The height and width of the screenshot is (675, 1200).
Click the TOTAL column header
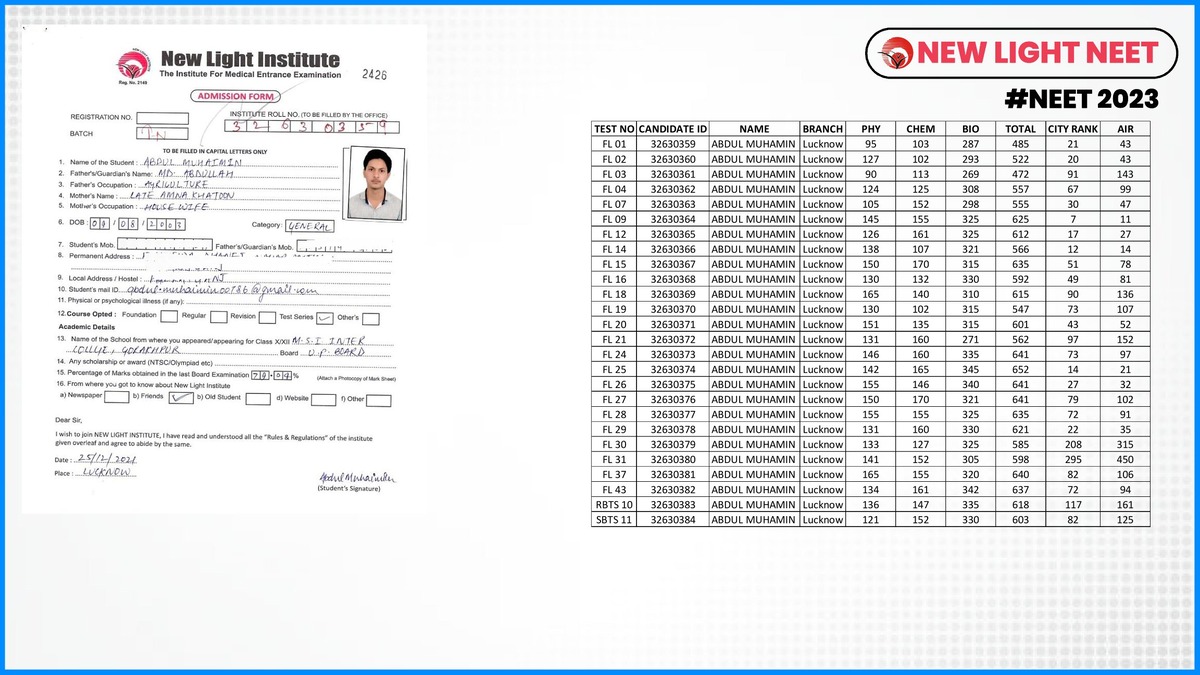pyautogui.click(x=1020, y=129)
